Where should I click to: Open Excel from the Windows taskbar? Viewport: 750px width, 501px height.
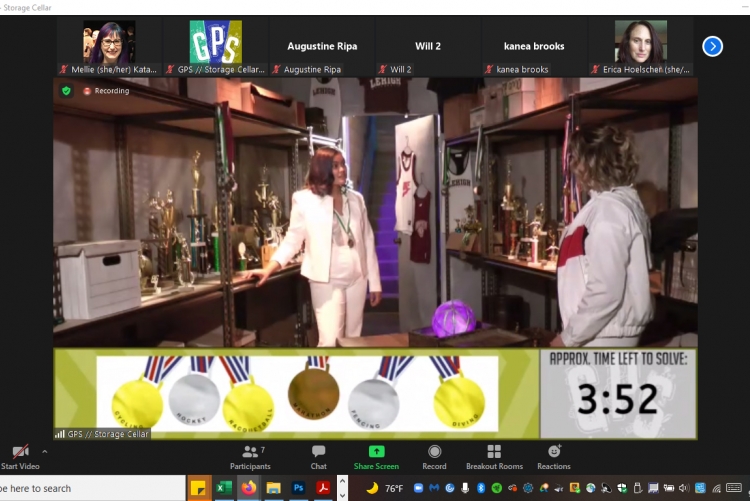tap(224, 488)
